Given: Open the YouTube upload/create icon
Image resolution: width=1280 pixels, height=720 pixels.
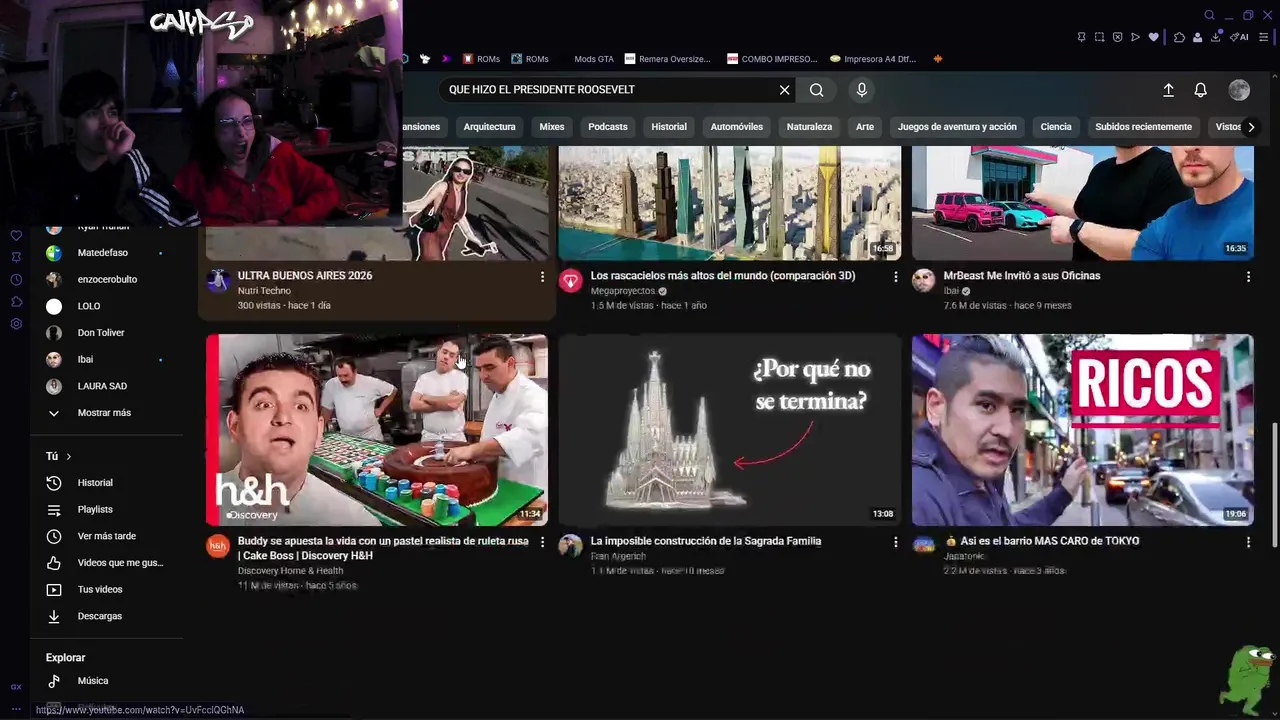Looking at the screenshot, I should coord(1168,90).
